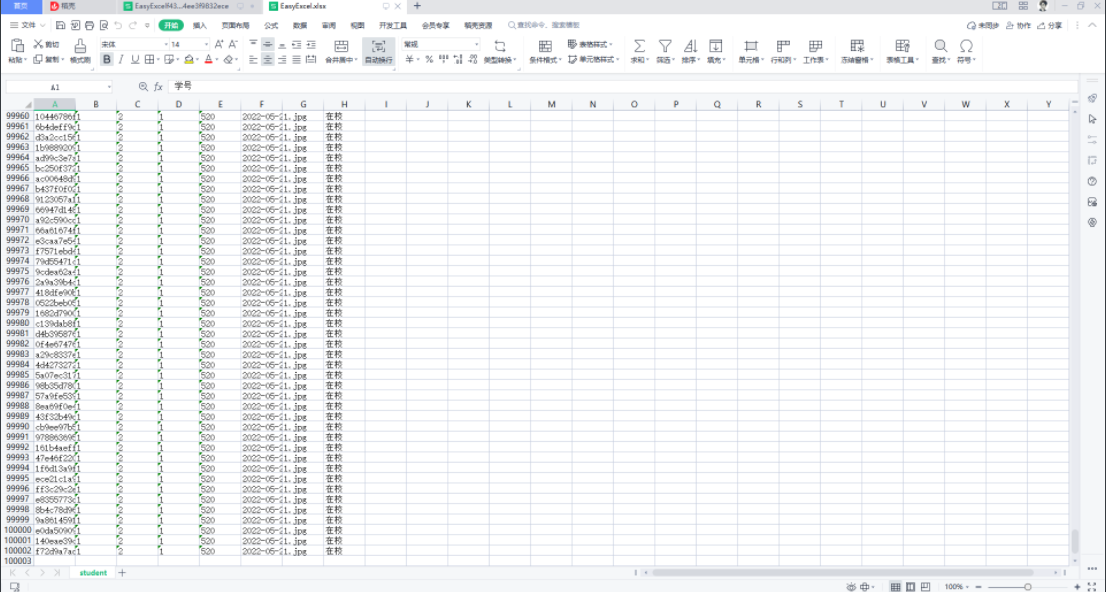
Task: Click the Collaborate (协作) icon
Action: (1019, 25)
